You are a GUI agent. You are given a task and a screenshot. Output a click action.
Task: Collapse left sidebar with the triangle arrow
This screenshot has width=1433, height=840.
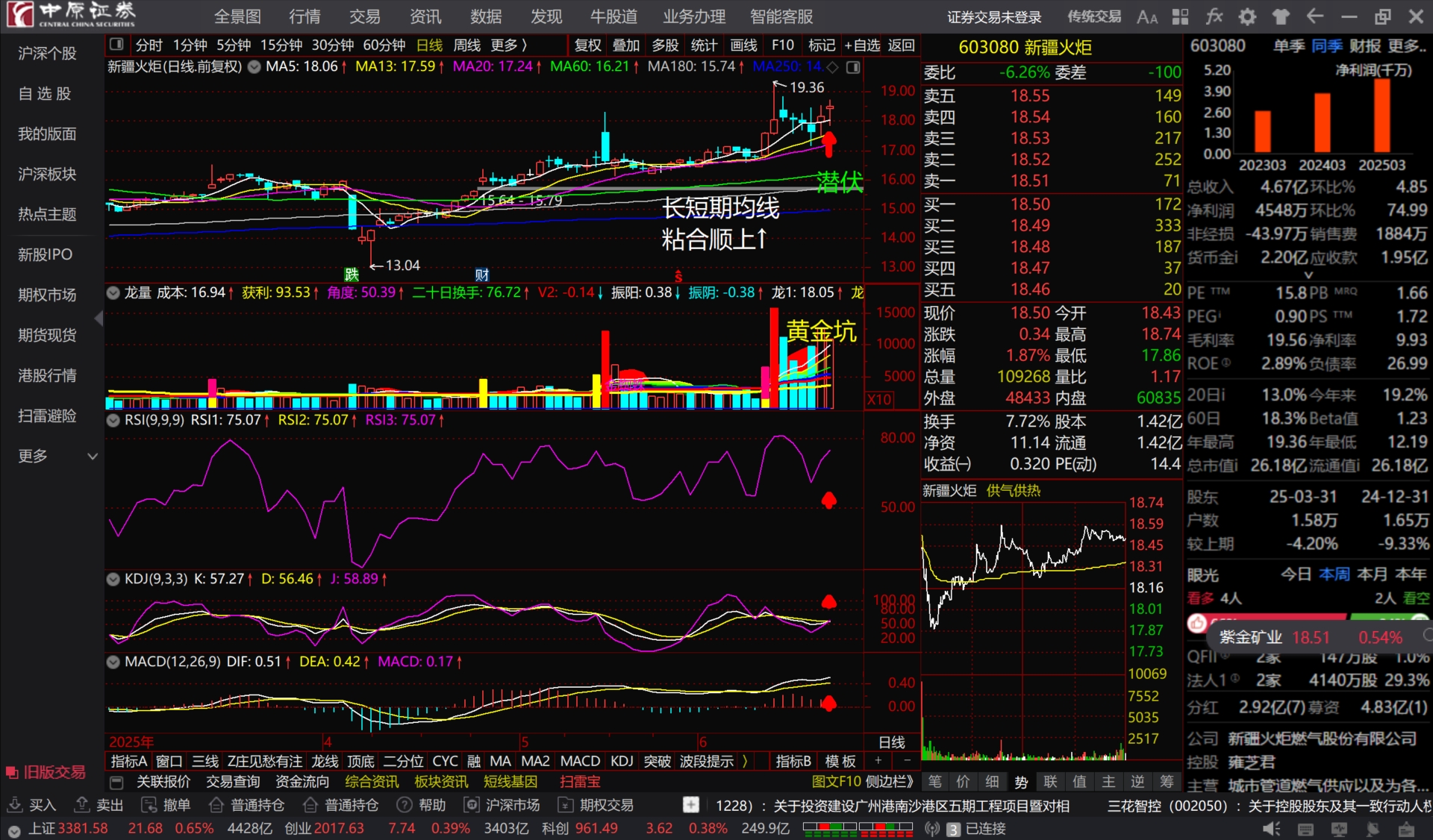99,319
